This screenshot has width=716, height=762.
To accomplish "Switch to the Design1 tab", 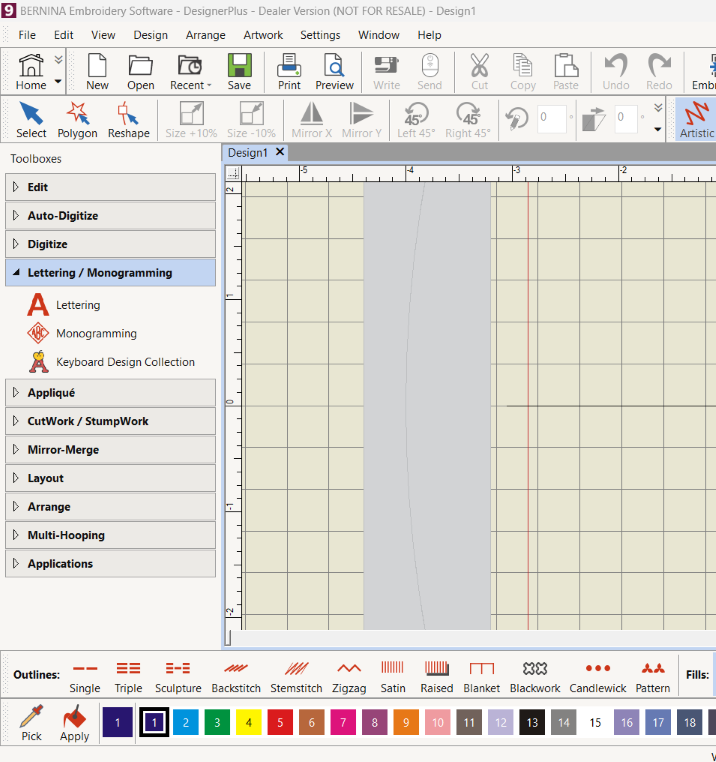I will [x=248, y=153].
